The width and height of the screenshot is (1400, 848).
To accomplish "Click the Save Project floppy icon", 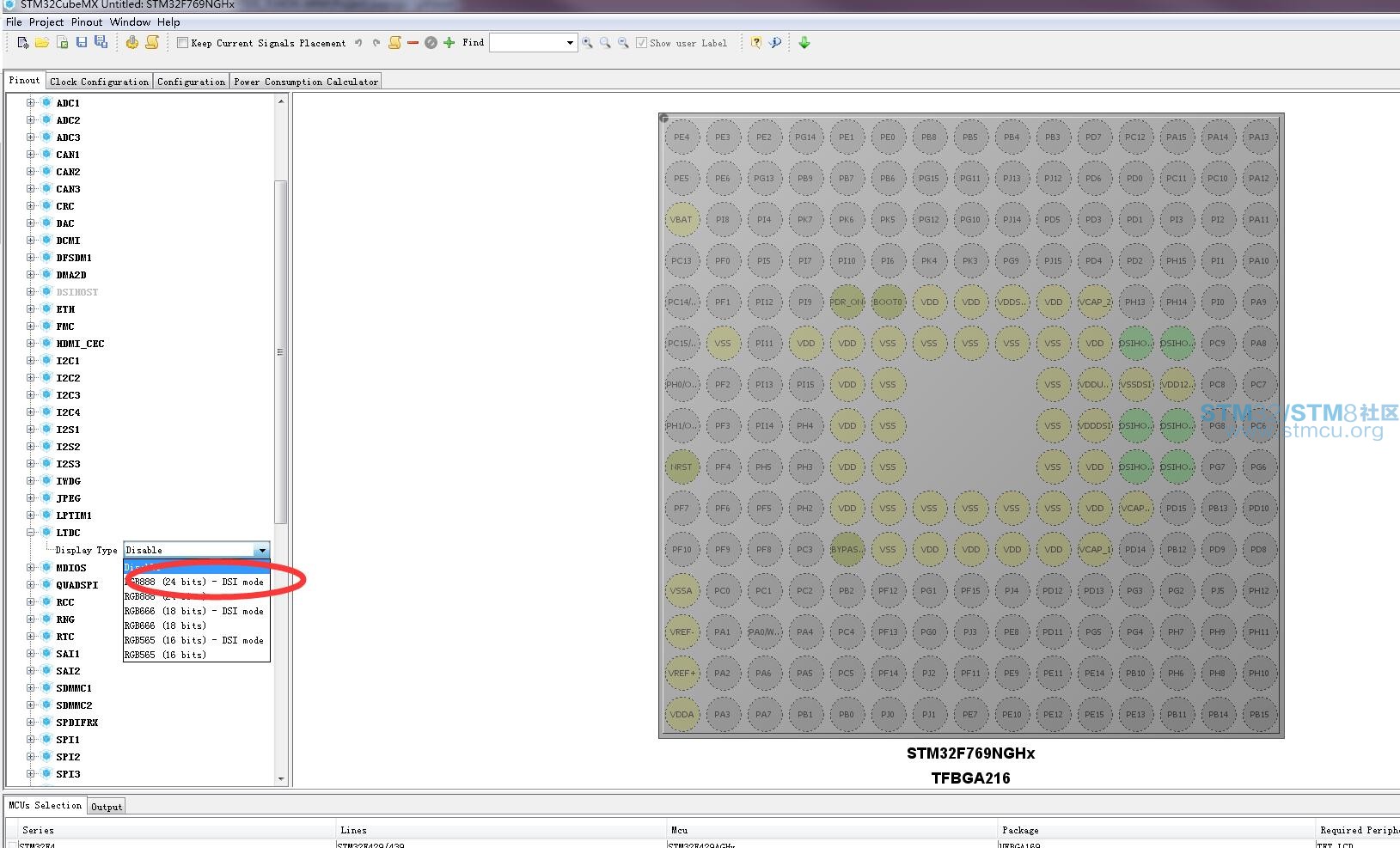I will coord(82,42).
